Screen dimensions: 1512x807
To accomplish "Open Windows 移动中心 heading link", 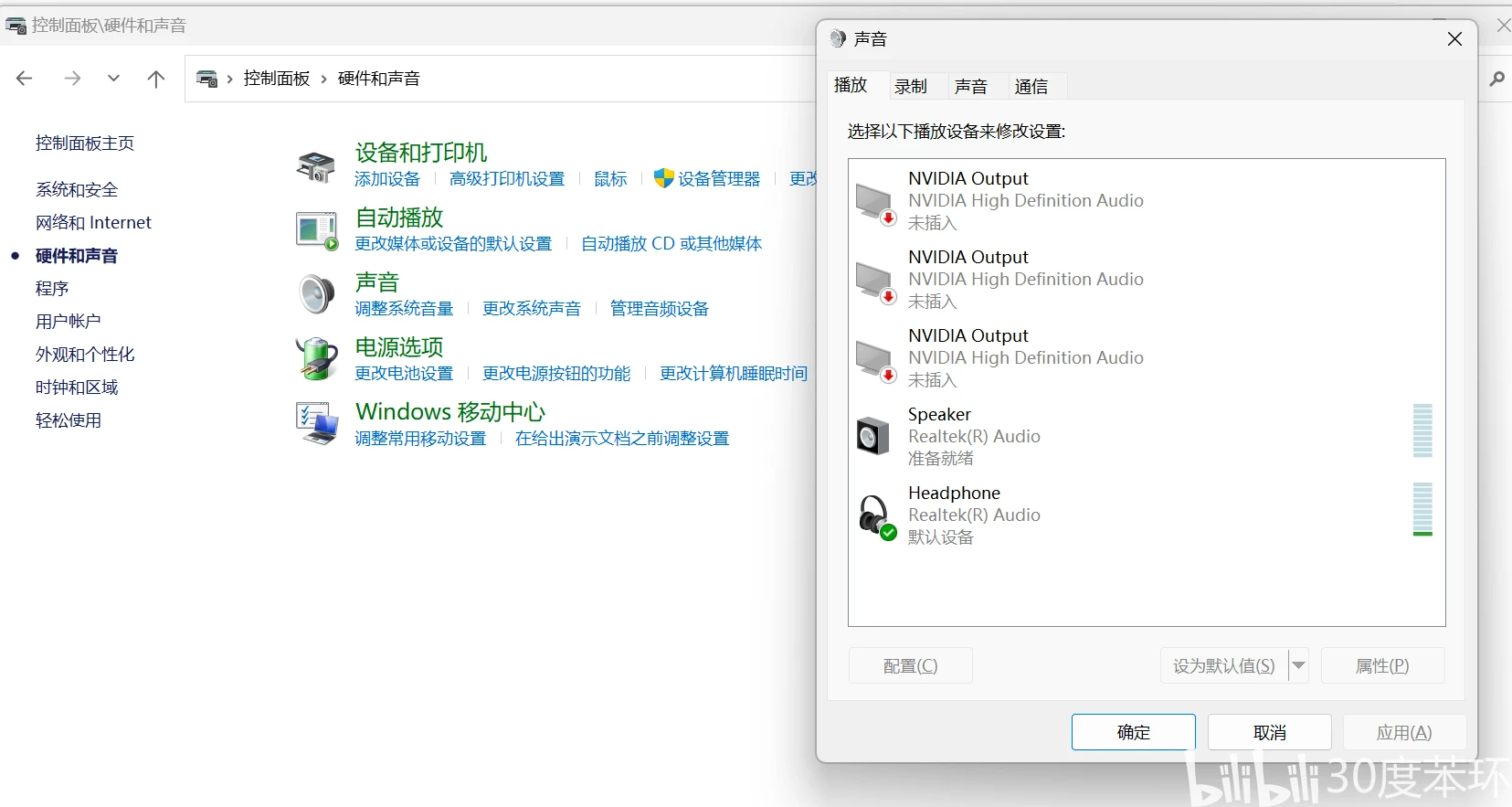I will pyautogui.click(x=450, y=412).
